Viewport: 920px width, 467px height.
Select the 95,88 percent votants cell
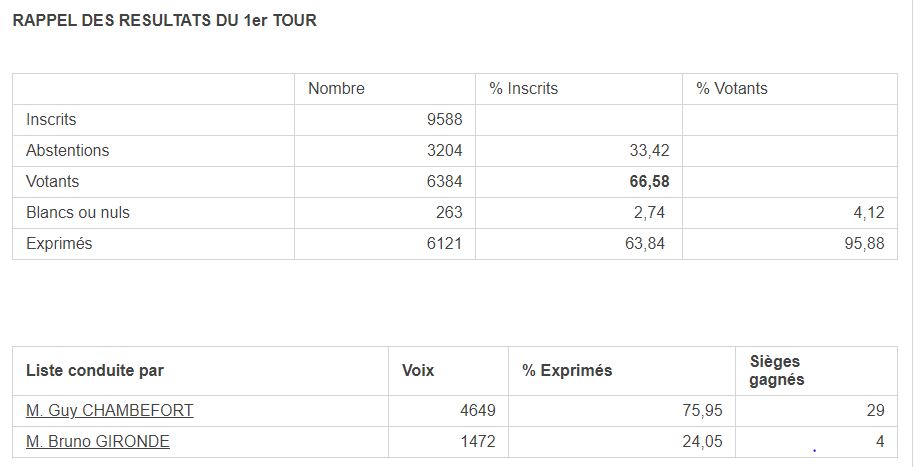click(x=865, y=243)
